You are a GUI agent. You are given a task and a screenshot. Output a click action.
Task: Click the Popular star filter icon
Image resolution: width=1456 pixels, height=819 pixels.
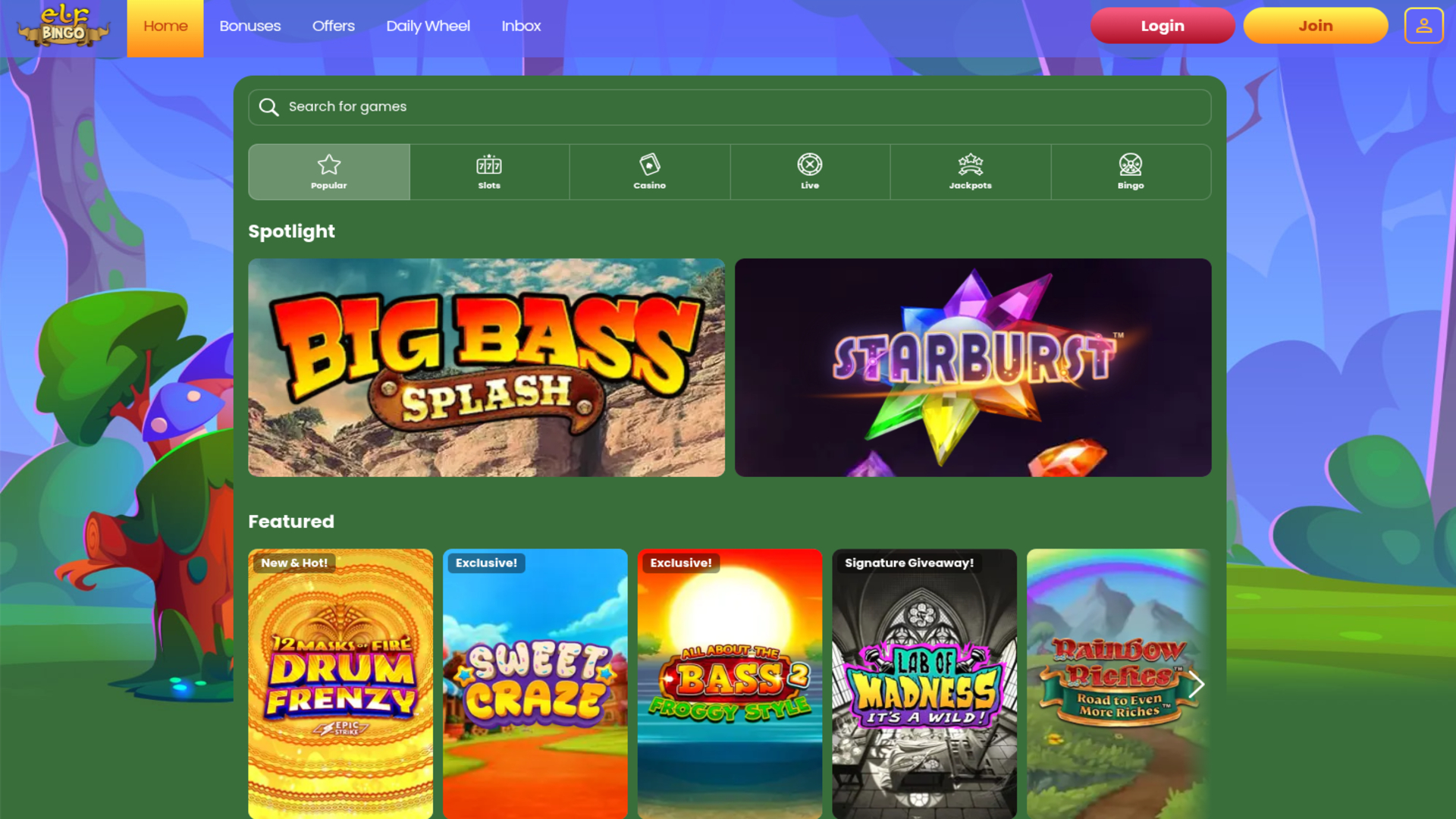[329, 162]
